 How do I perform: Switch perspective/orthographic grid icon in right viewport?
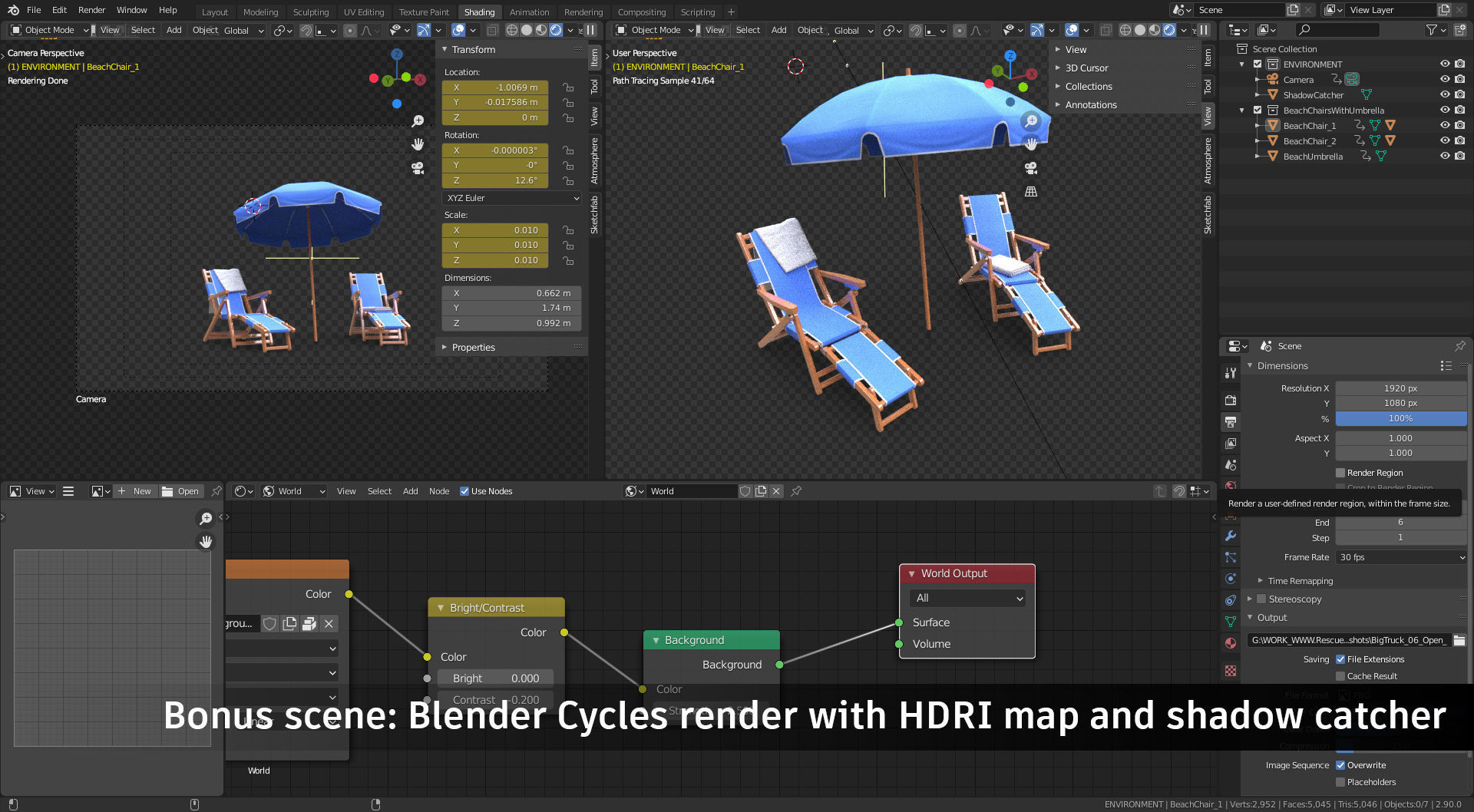click(1031, 191)
